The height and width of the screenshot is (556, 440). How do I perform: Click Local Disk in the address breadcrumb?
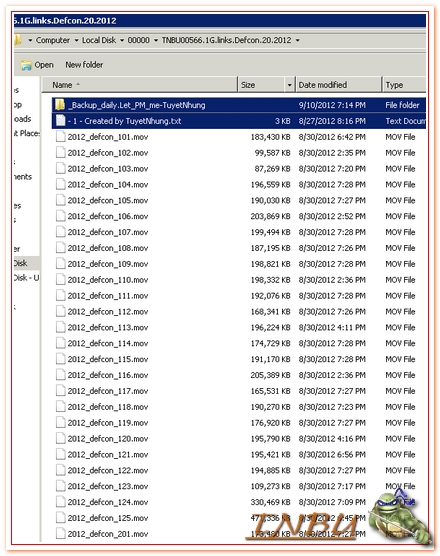[99, 40]
